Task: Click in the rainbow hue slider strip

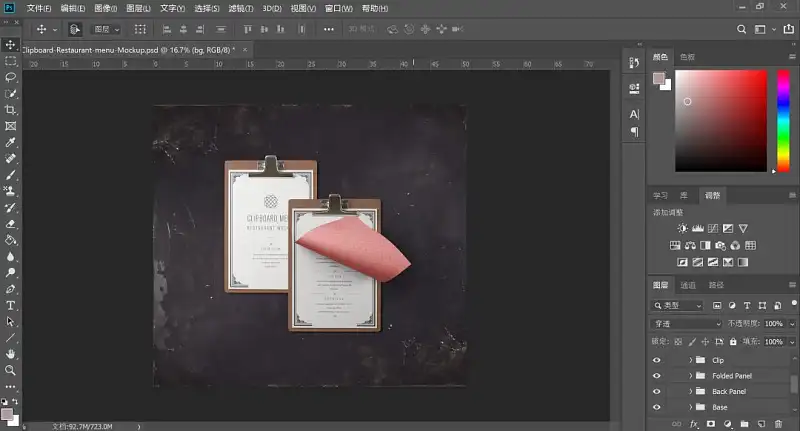Action: (x=783, y=121)
